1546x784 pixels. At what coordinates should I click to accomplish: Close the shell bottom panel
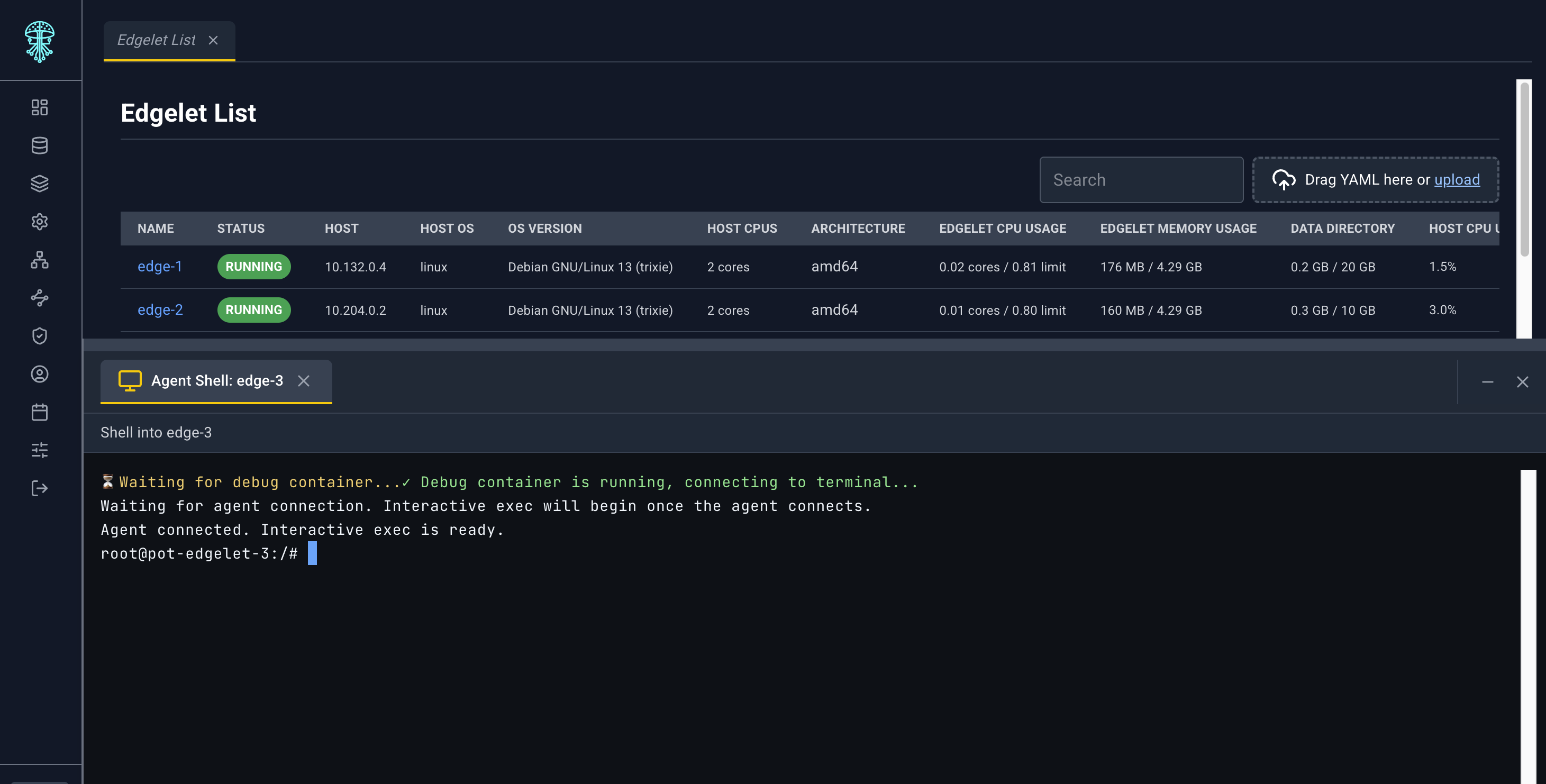pos(1523,382)
